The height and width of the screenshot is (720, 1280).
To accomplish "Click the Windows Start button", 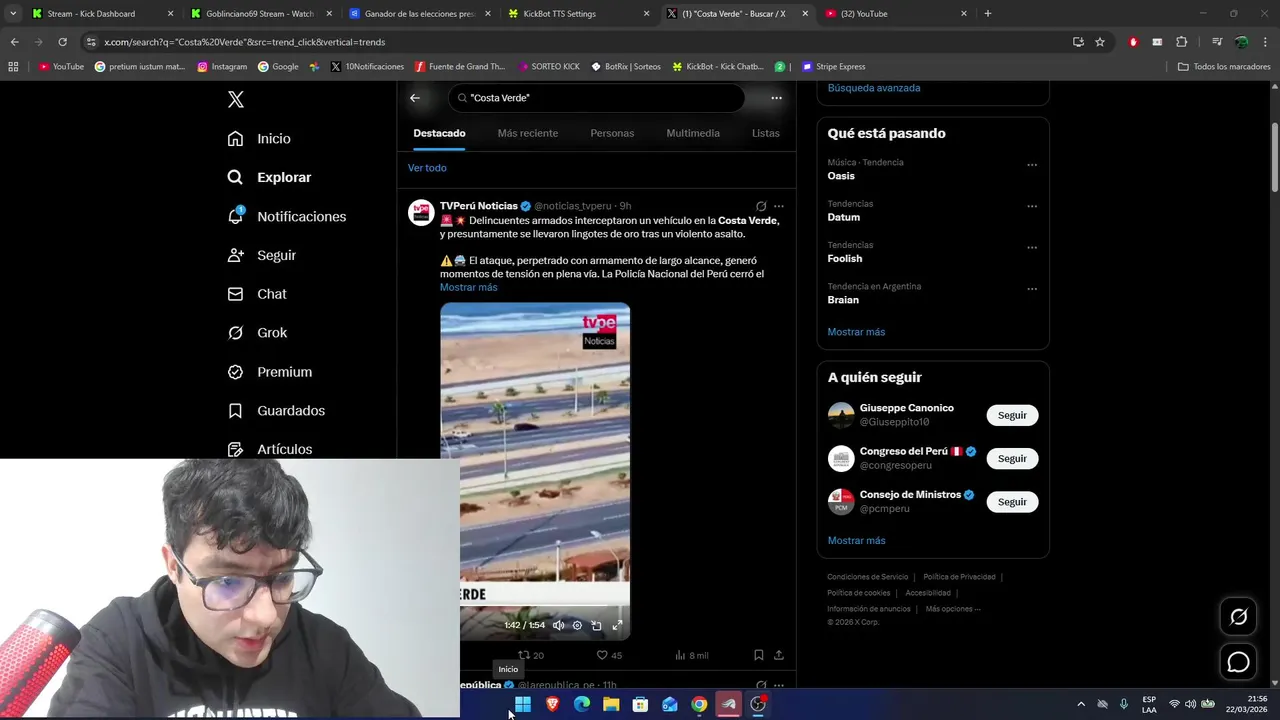I will (523, 704).
